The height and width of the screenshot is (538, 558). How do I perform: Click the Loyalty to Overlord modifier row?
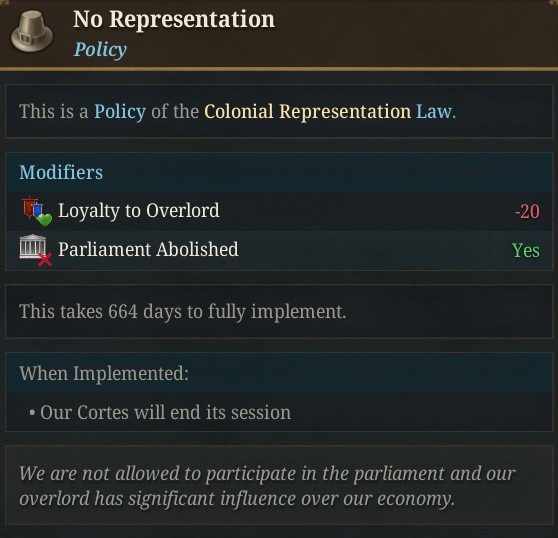pos(279,211)
